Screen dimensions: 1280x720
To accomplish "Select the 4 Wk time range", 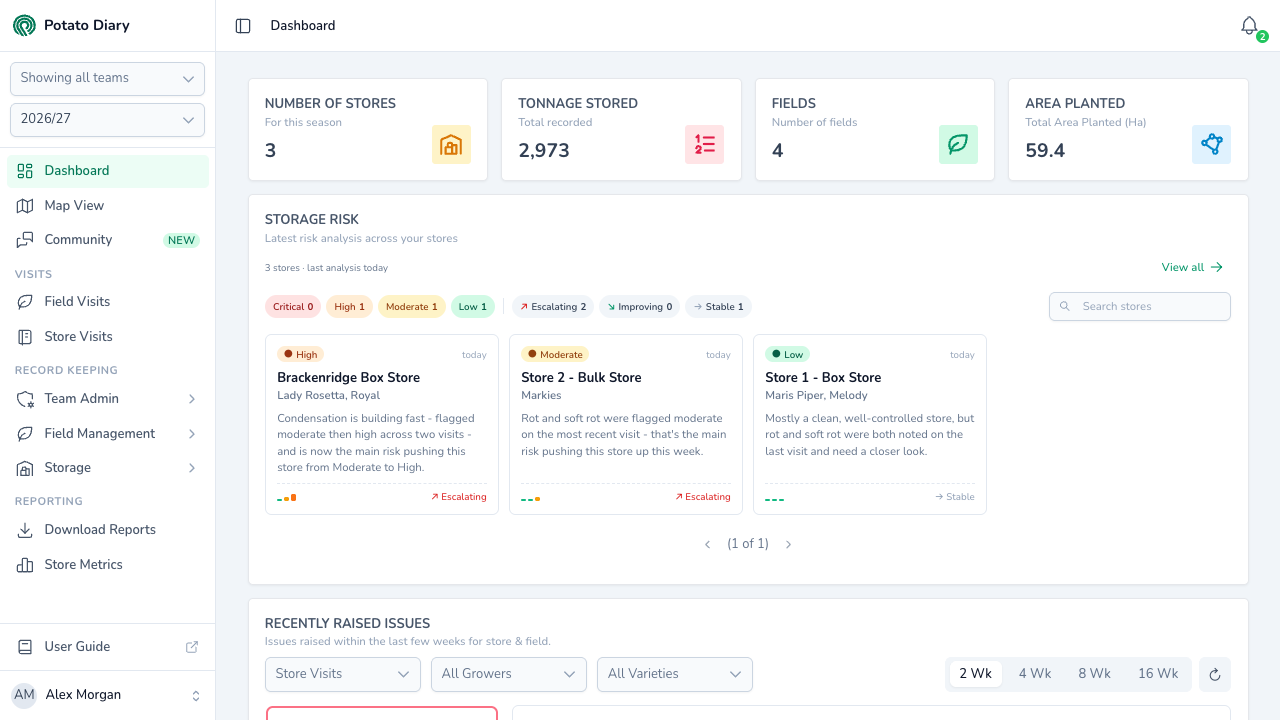I will tap(1035, 674).
